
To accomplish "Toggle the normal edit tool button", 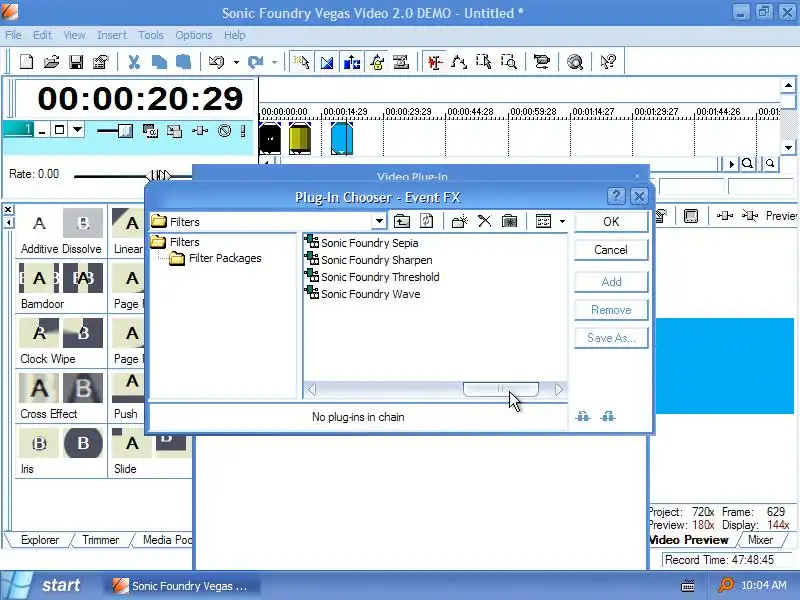I will 434,62.
